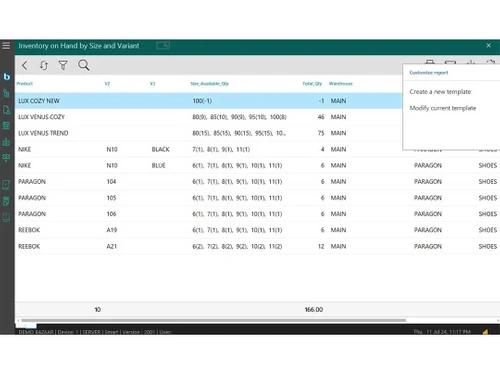Click variant code 106
Viewport: 500px width, 375px height.
[x=111, y=214]
